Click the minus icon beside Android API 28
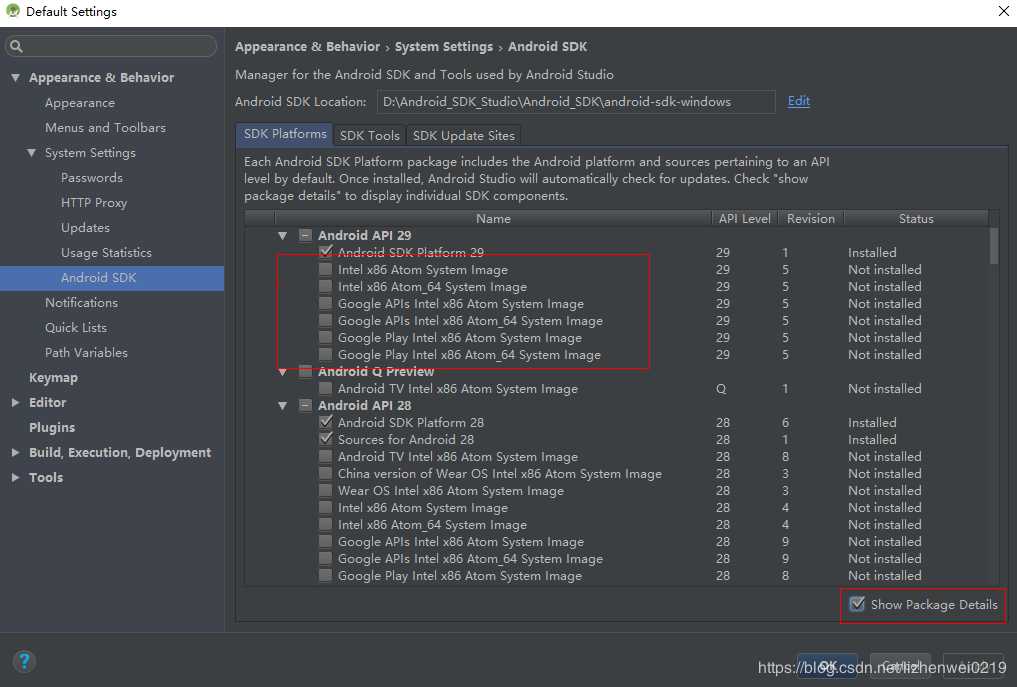The width and height of the screenshot is (1017, 687). tap(305, 406)
